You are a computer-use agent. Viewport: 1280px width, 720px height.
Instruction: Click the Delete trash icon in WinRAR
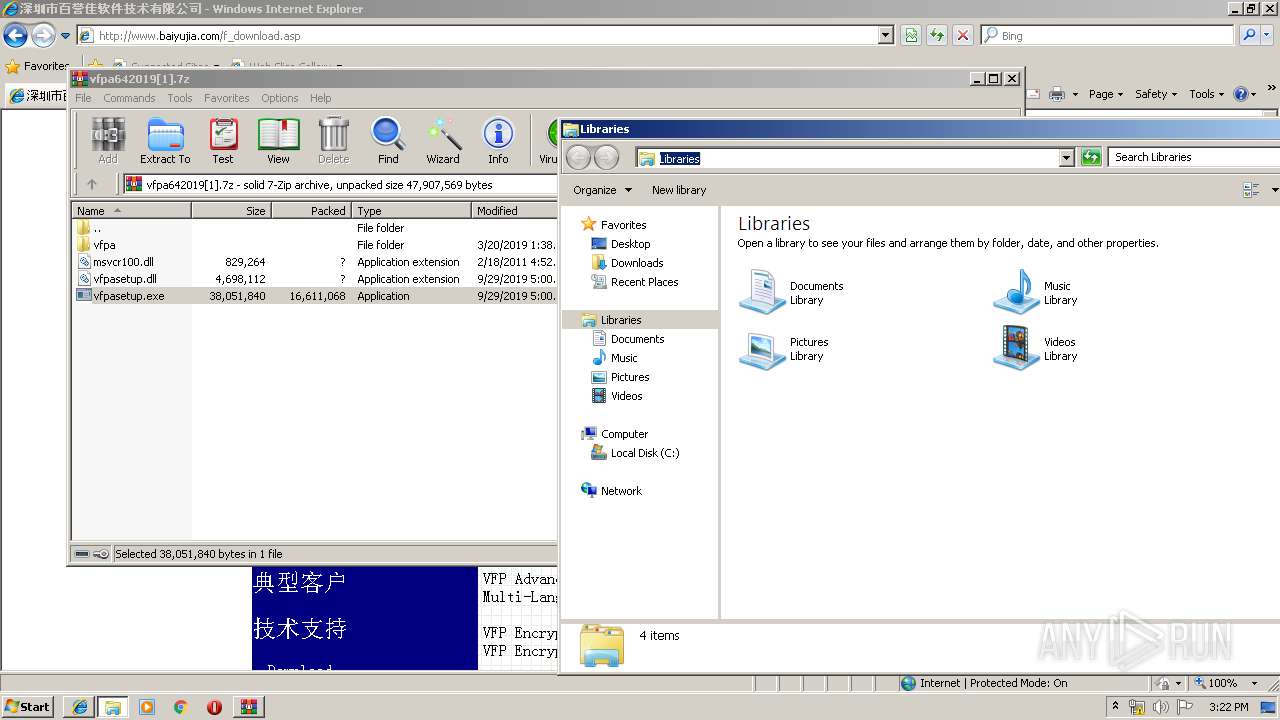pyautogui.click(x=333, y=140)
